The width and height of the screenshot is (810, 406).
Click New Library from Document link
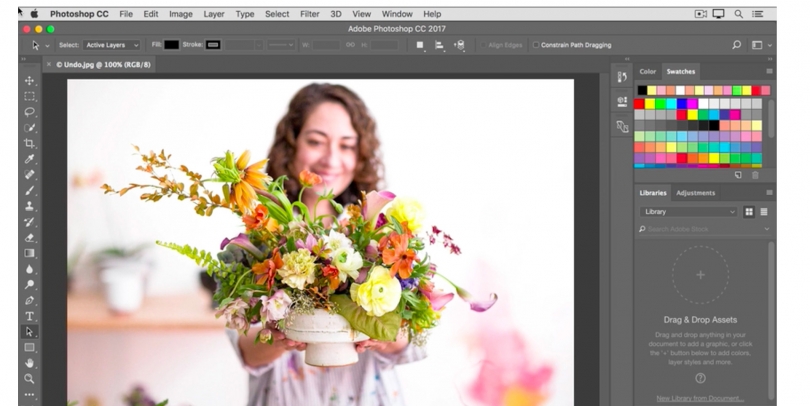pos(700,398)
